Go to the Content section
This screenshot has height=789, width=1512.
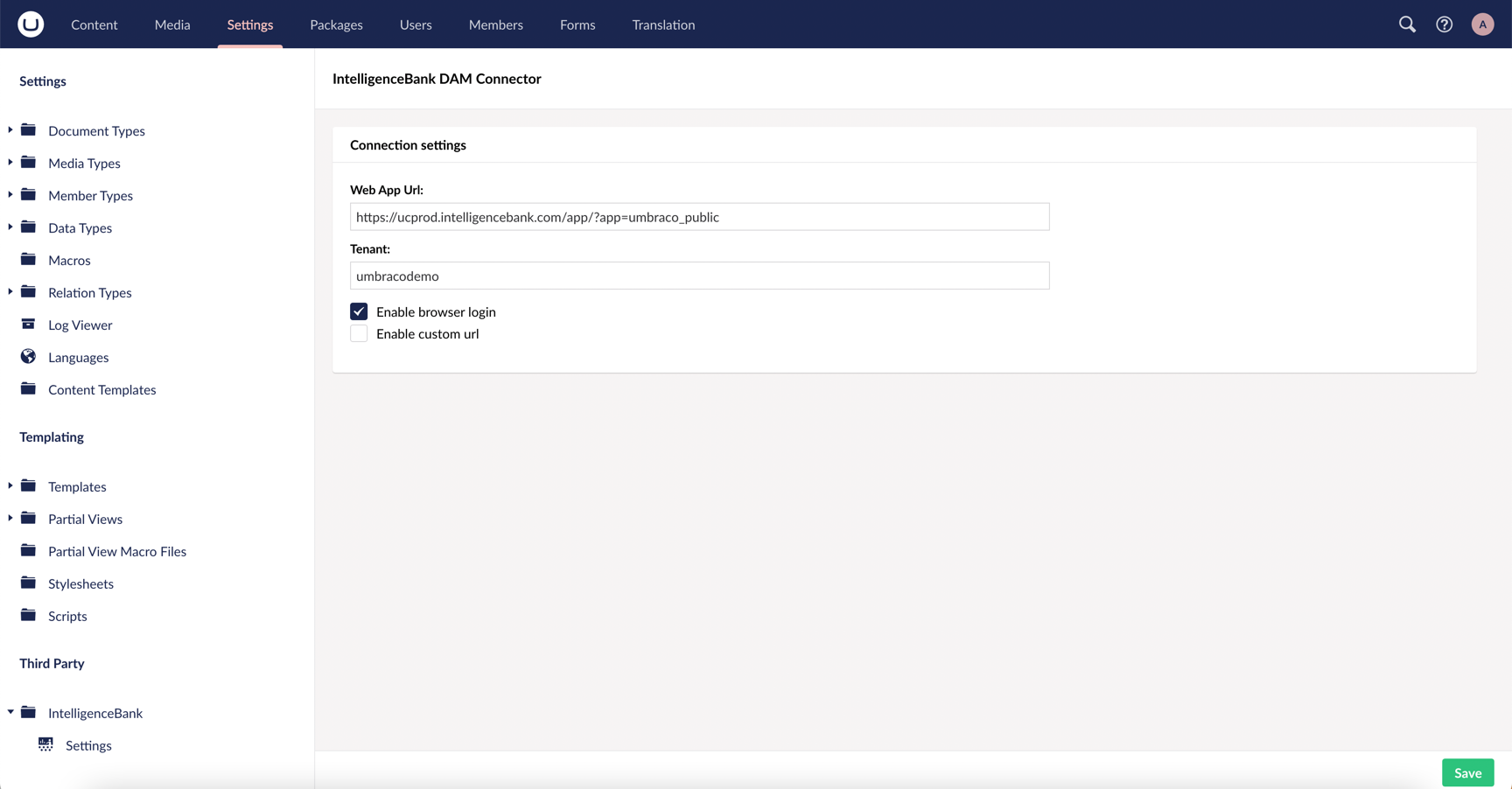coord(94,24)
